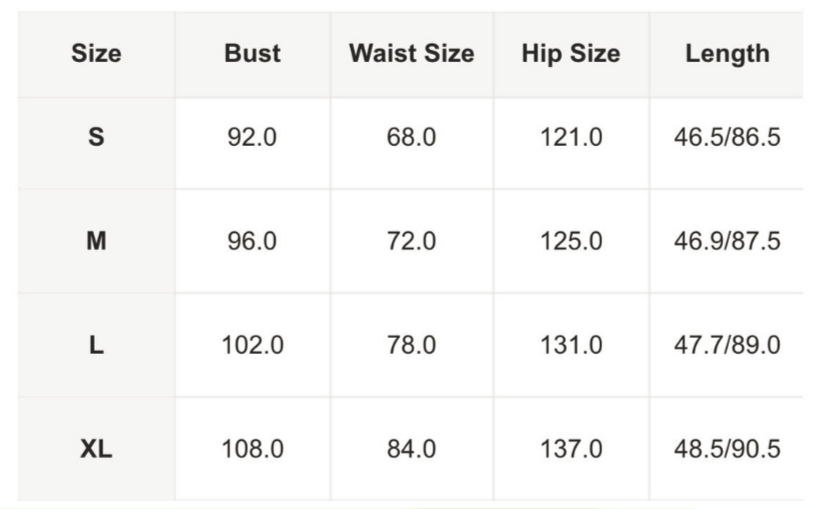Select the M size row label
817x509 pixels.
tap(96, 241)
